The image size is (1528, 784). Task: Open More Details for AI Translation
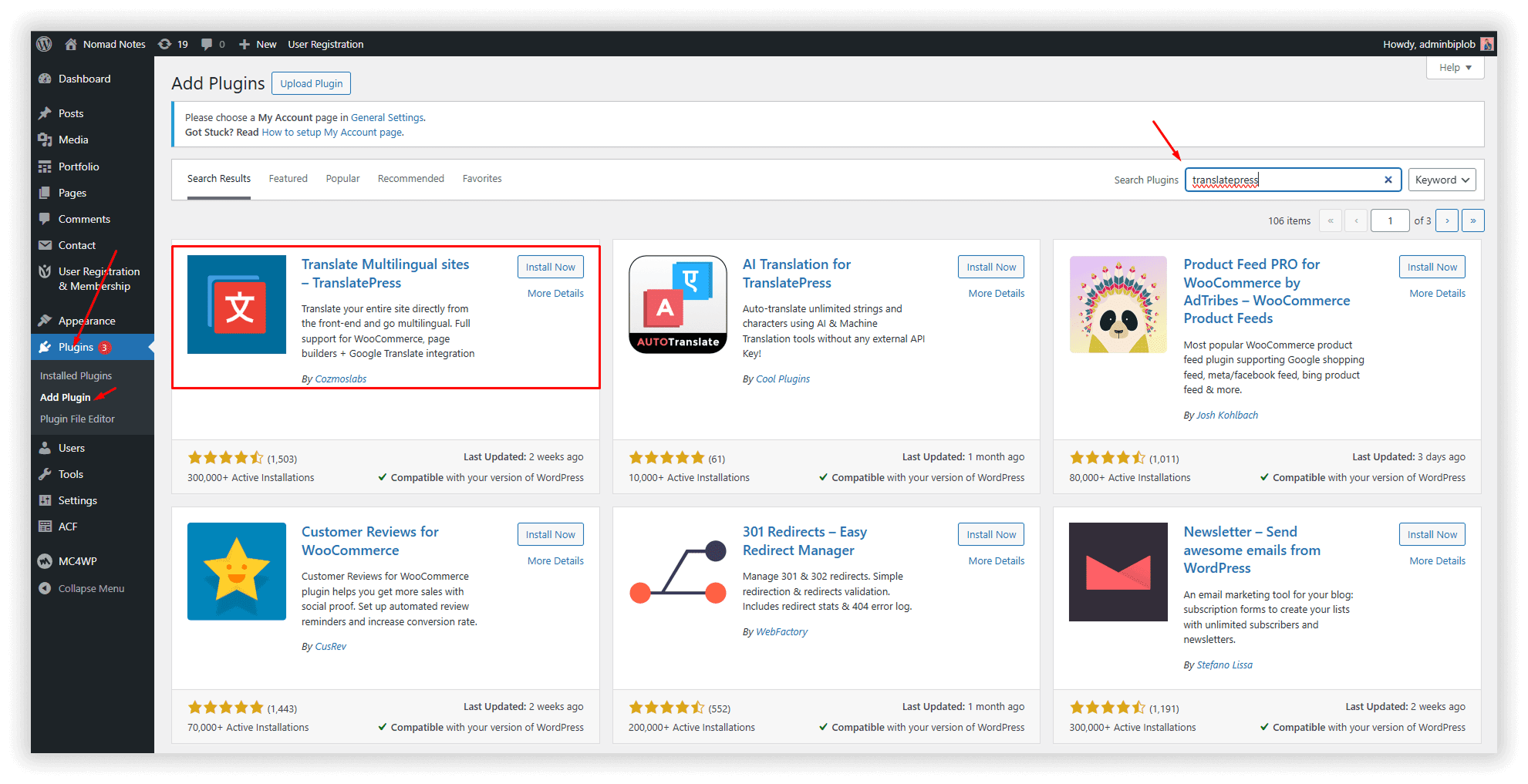pyautogui.click(x=997, y=293)
